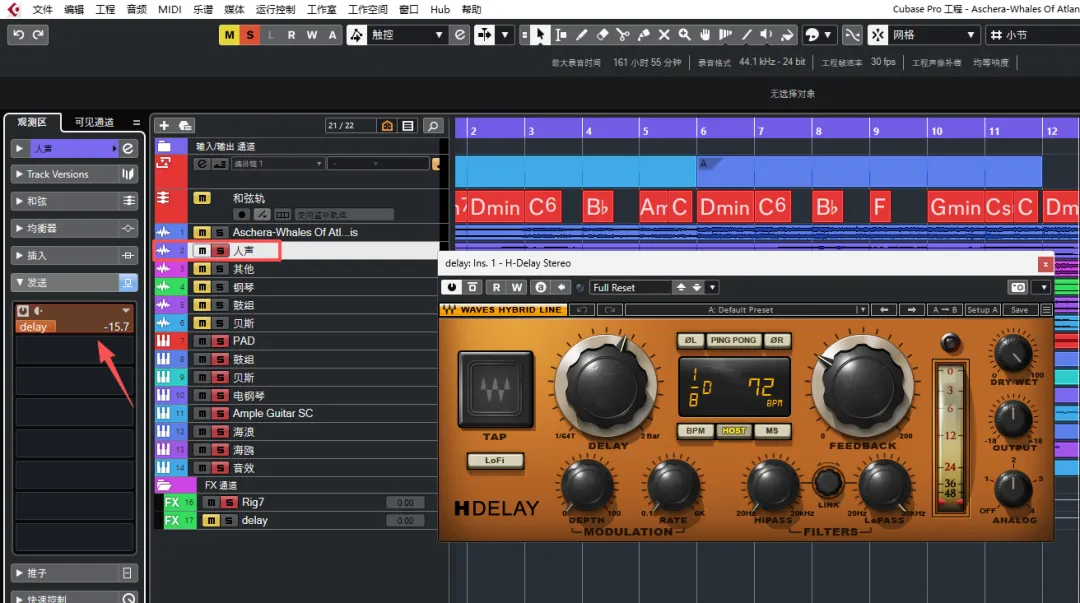Viewport: 1080px width, 603px height.
Task: Open the Full Reset preset dropdown
Action: [630, 287]
